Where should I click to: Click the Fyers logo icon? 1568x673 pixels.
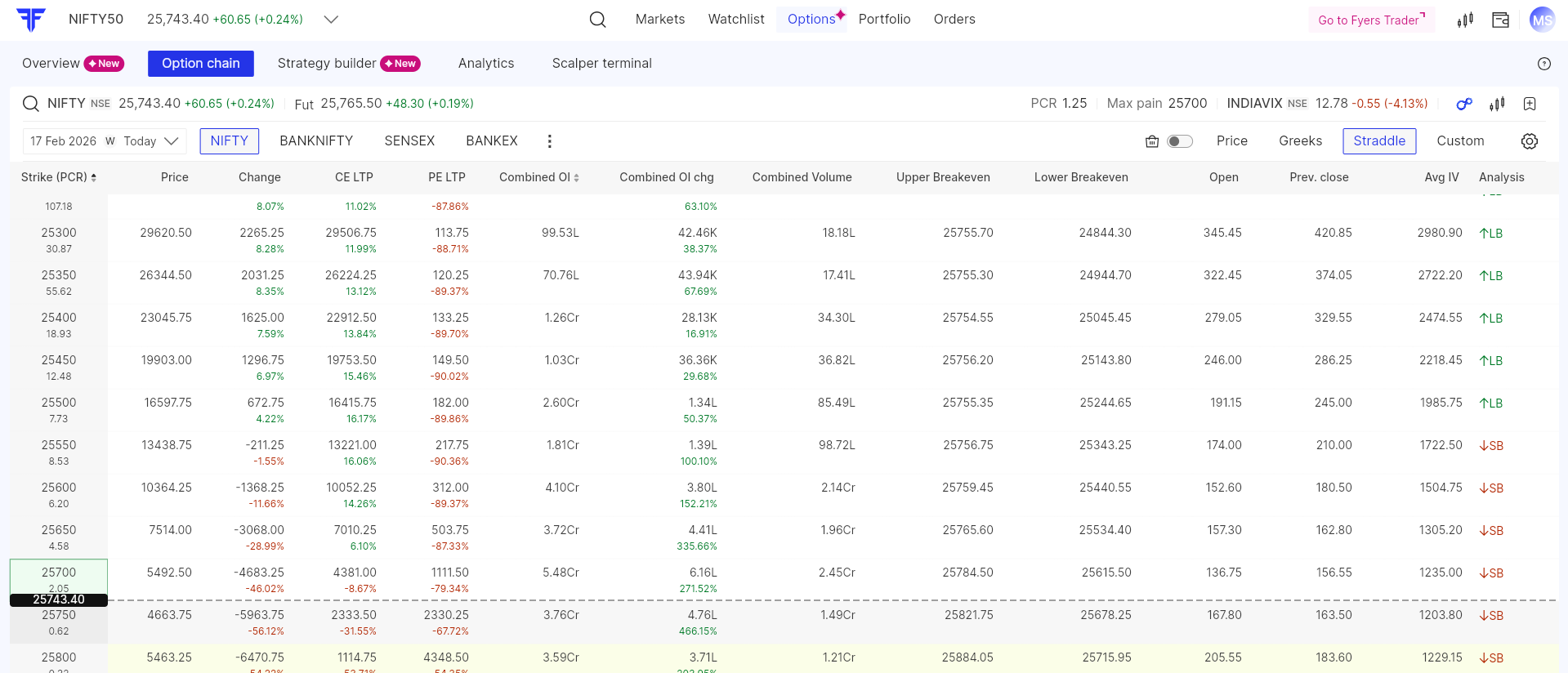click(31, 20)
